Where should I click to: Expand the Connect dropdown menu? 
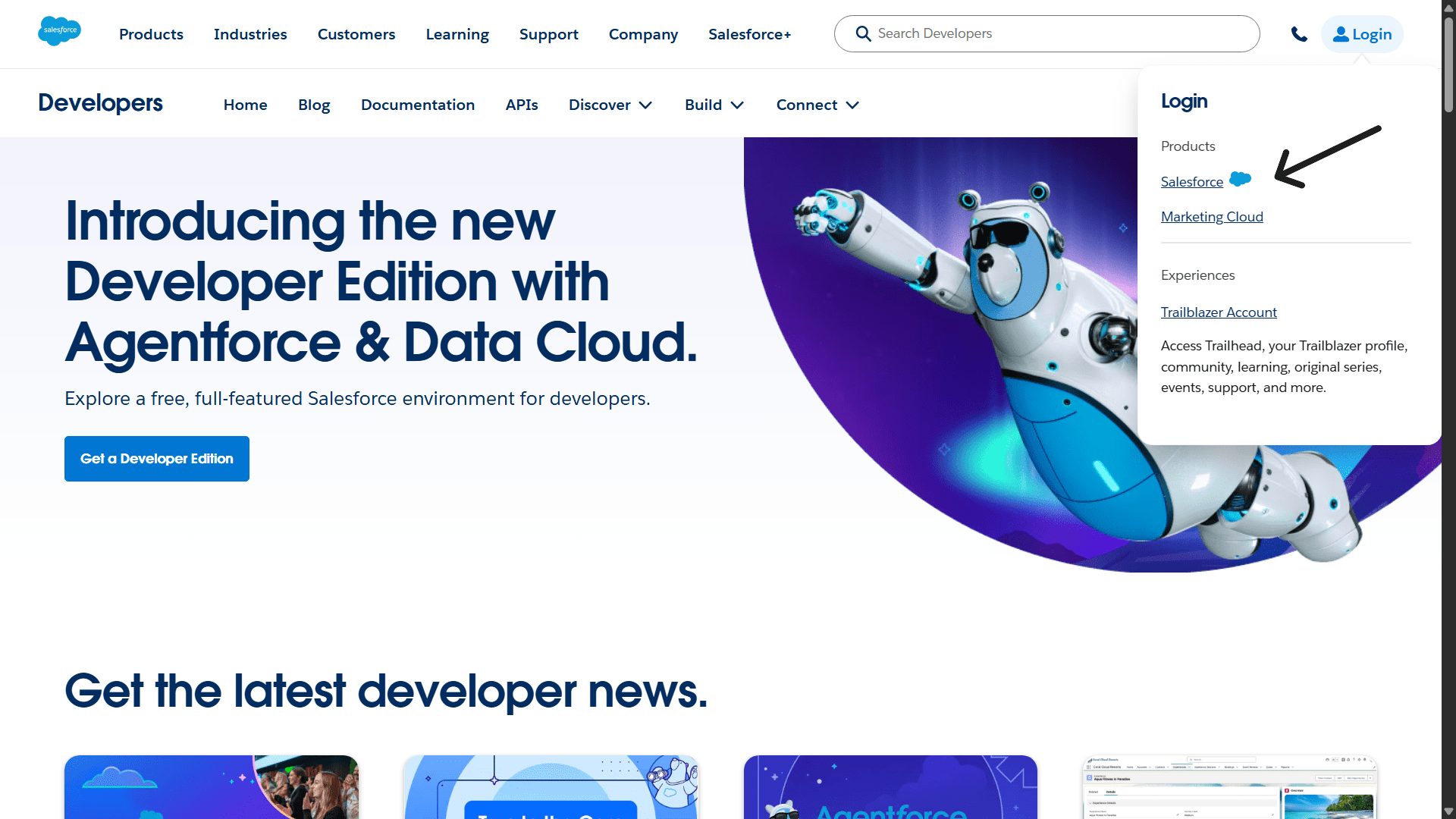(817, 105)
